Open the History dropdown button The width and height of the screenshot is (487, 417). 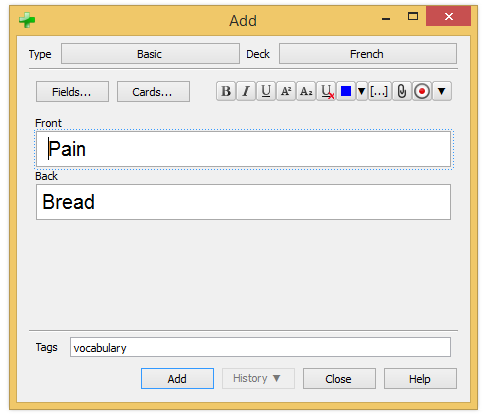[x=258, y=378]
